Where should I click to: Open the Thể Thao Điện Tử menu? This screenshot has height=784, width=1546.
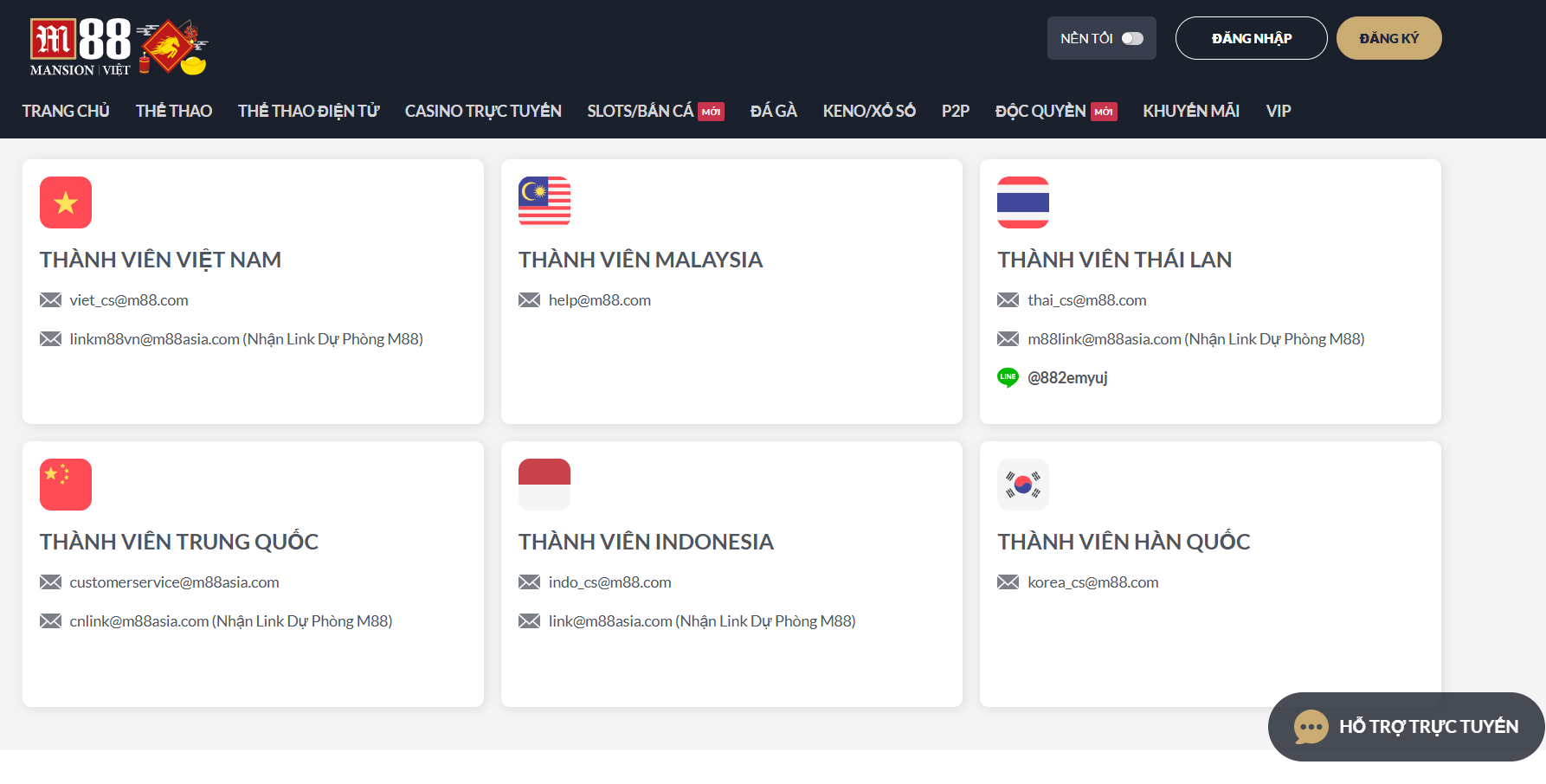pyautogui.click(x=308, y=111)
